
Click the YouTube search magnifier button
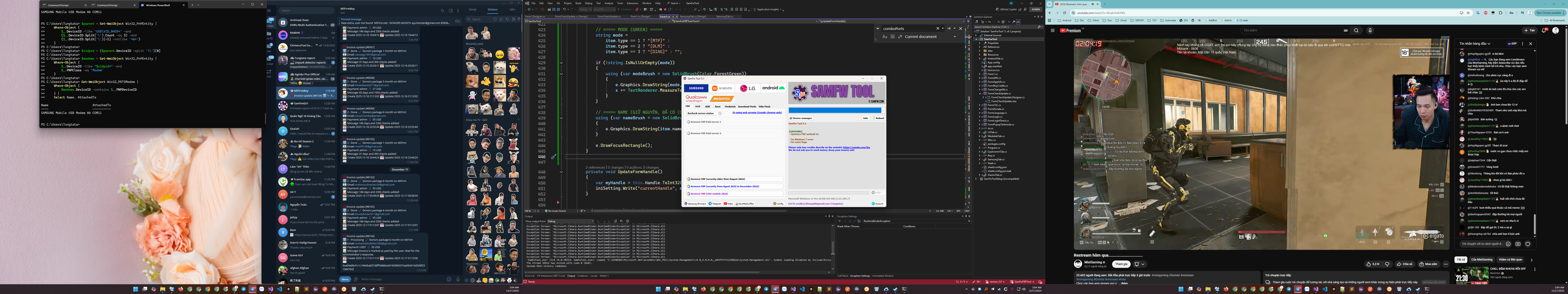(1356, 30)
